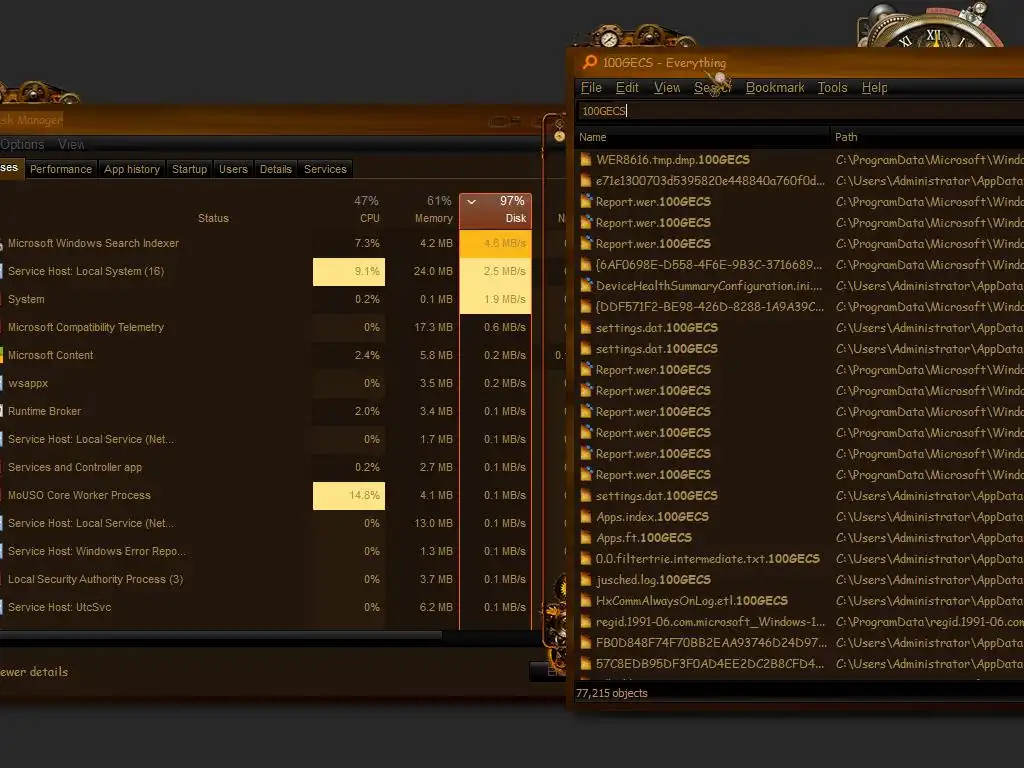Switch to the Users tab
1024x768 pixels.
point(233,169)
